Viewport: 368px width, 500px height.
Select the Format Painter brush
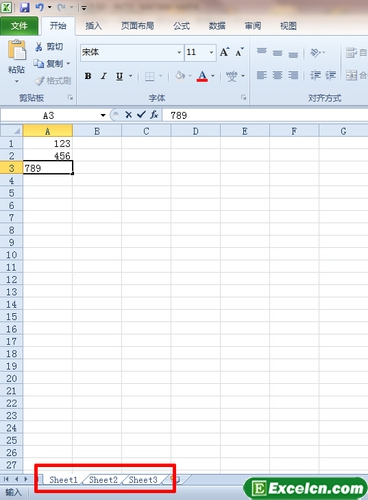[39, 81]
